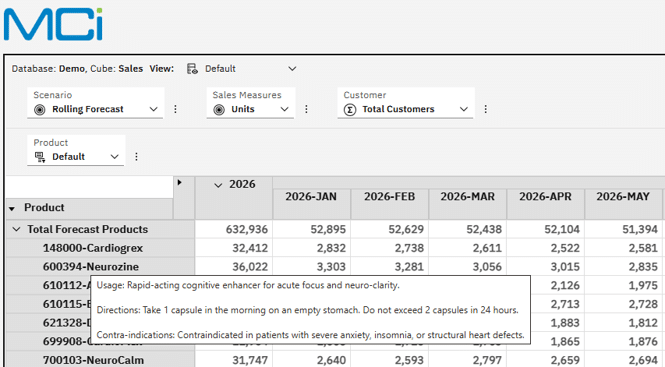Viewport: 665px width, 367px height.
Task: Click the Units target icon
Action: (x=219, y=110)
